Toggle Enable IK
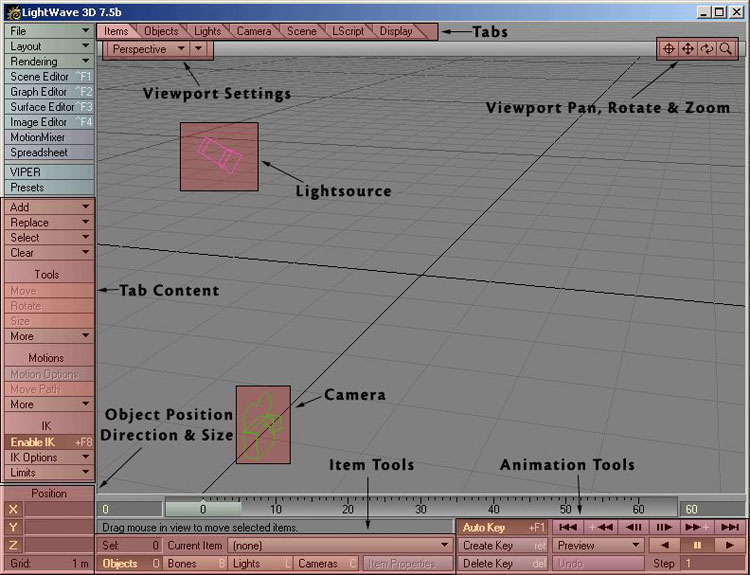Viewport: 750px width, 575px height. (48, 442)
